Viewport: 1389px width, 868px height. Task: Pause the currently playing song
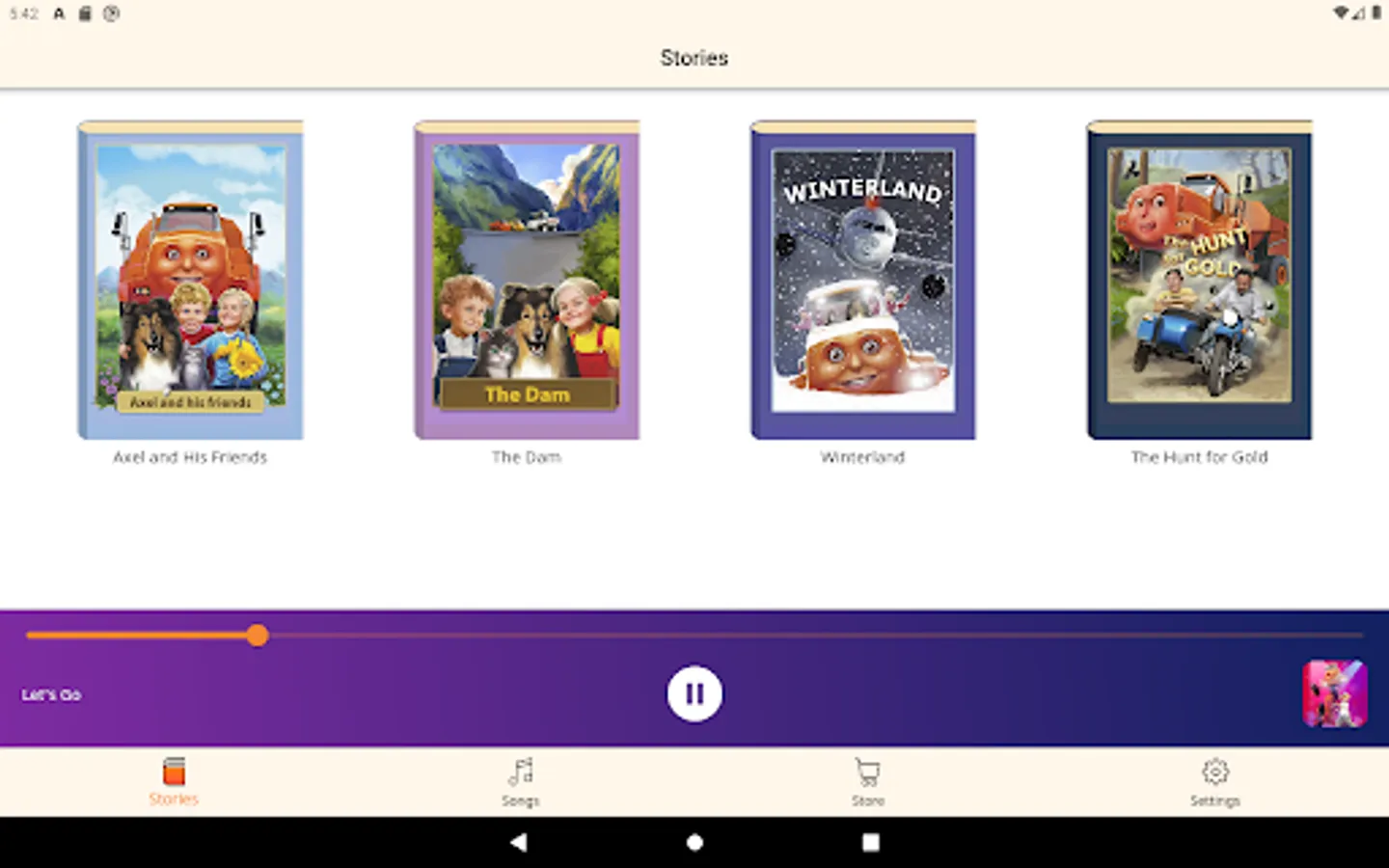click(694, 693)
